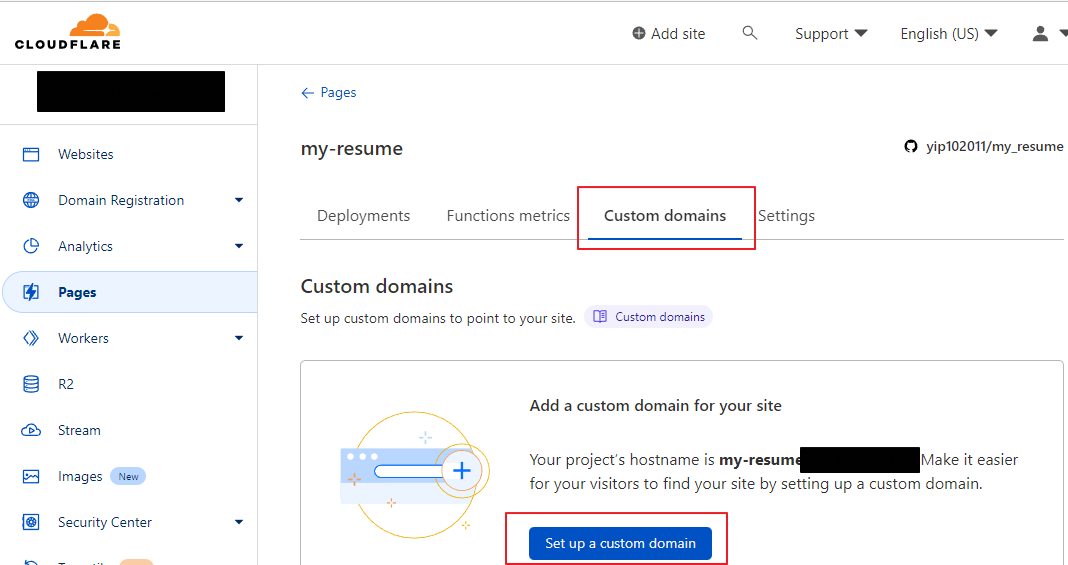Screen dimensions: 1068x565
Task: Click the Analytics pie chart icon
Action: point(31,246)
